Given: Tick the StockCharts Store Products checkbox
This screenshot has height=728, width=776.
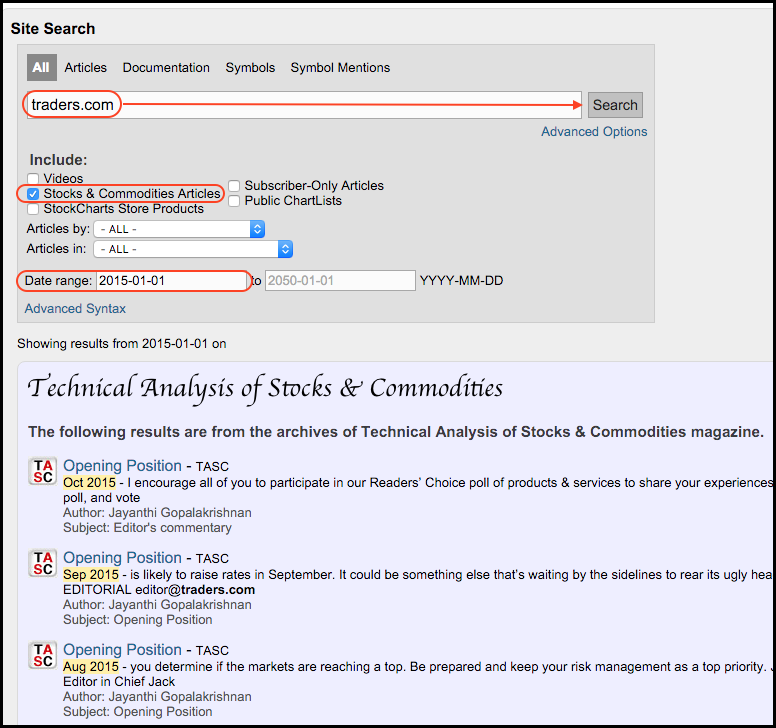Looking at the screenshot, I should coord(33,209).
